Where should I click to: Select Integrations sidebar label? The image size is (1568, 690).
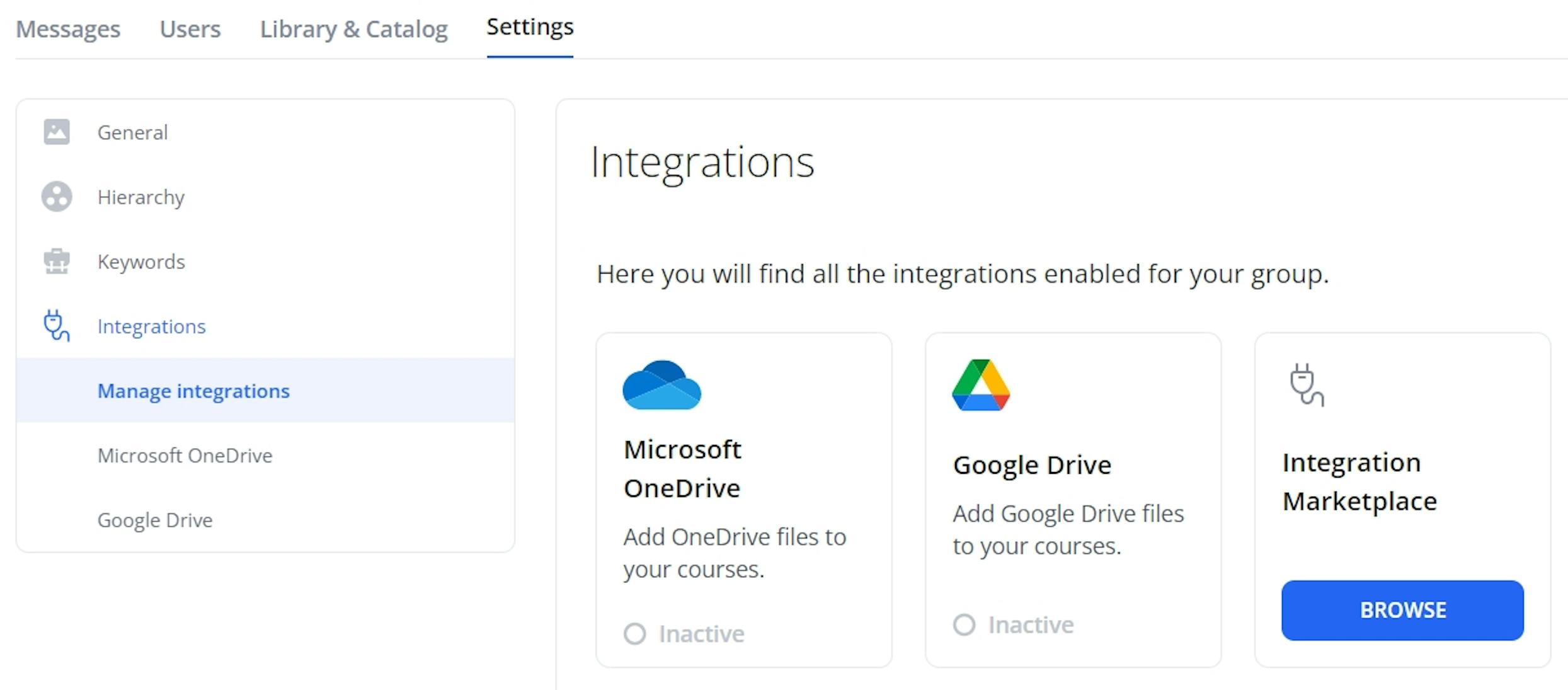[x=151, y=326]
